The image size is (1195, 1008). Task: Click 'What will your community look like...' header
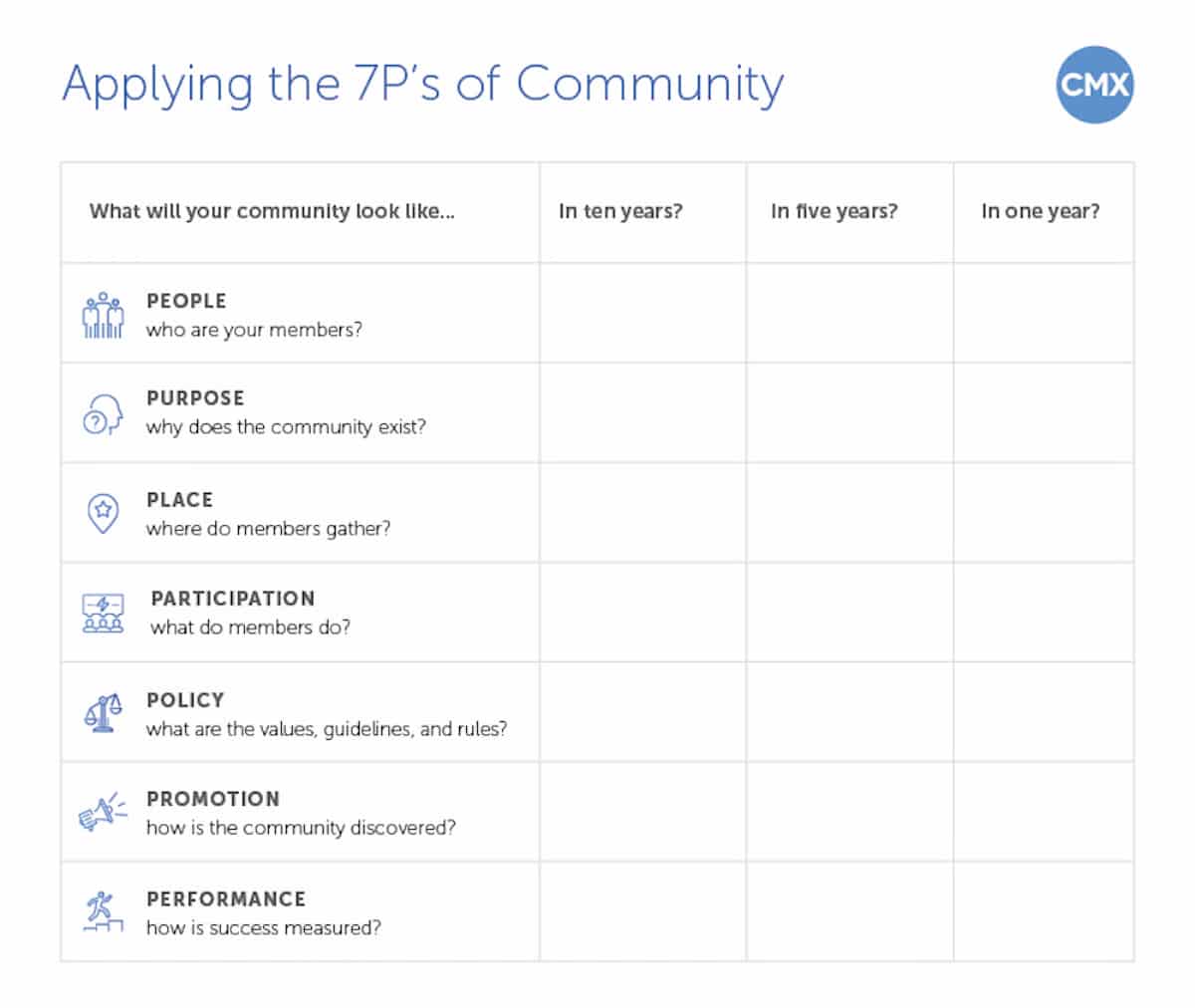[x=272, y=211]
